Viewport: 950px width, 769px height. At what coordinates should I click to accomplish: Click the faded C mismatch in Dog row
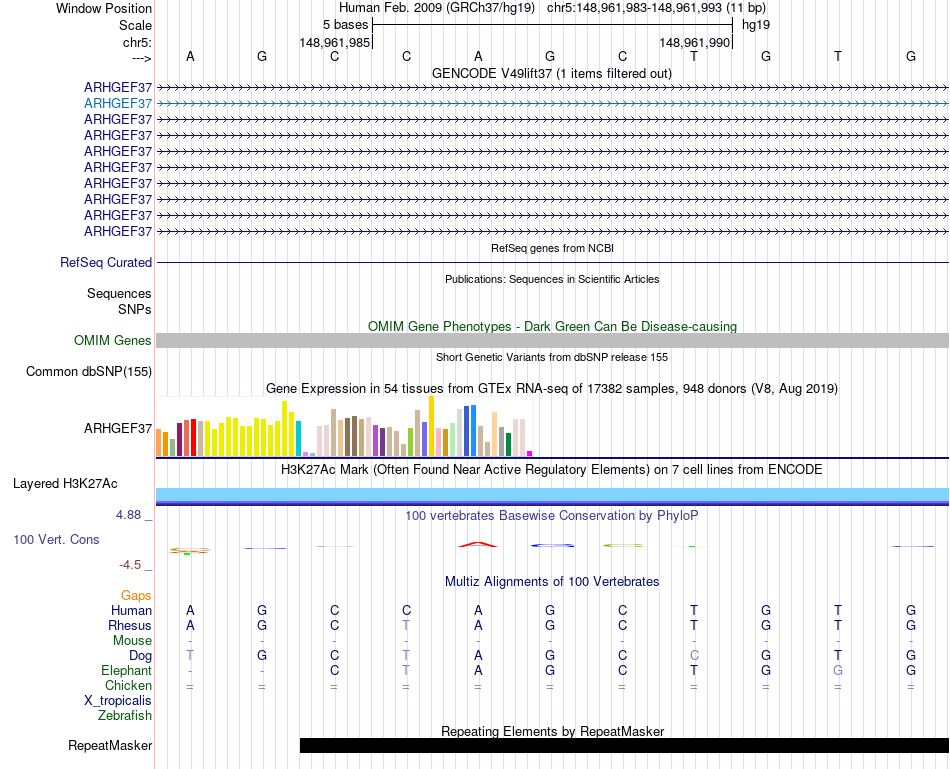pyautogui.click(x=694, y=655)
